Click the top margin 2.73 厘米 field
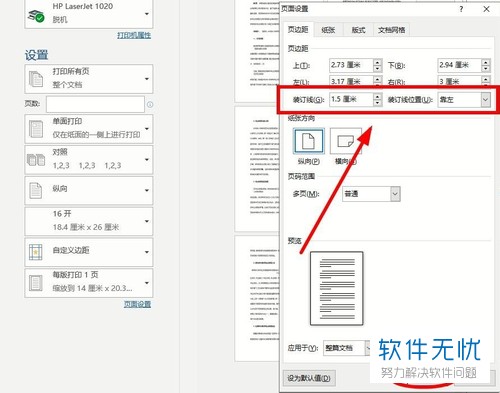 pos(351,65)
